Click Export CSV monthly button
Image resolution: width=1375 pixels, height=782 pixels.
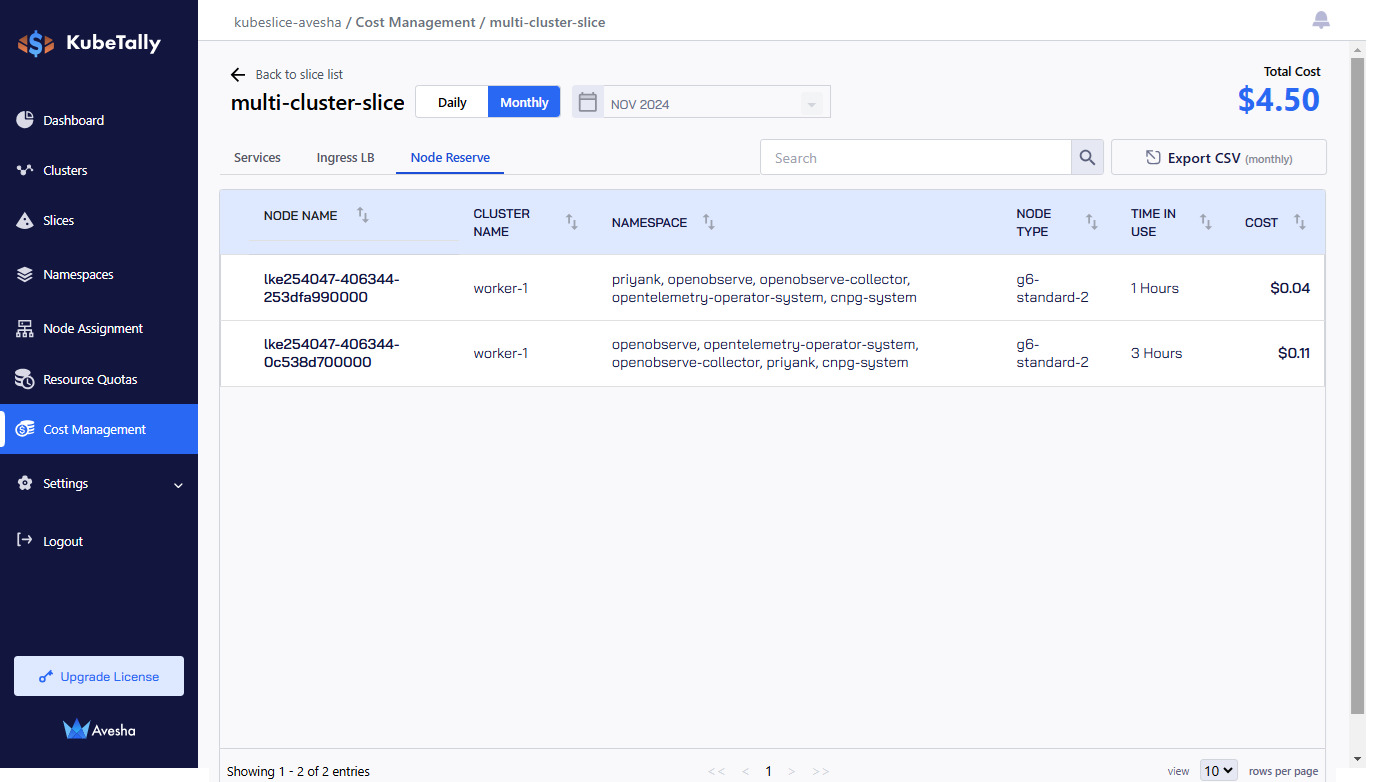[1219, 157]
